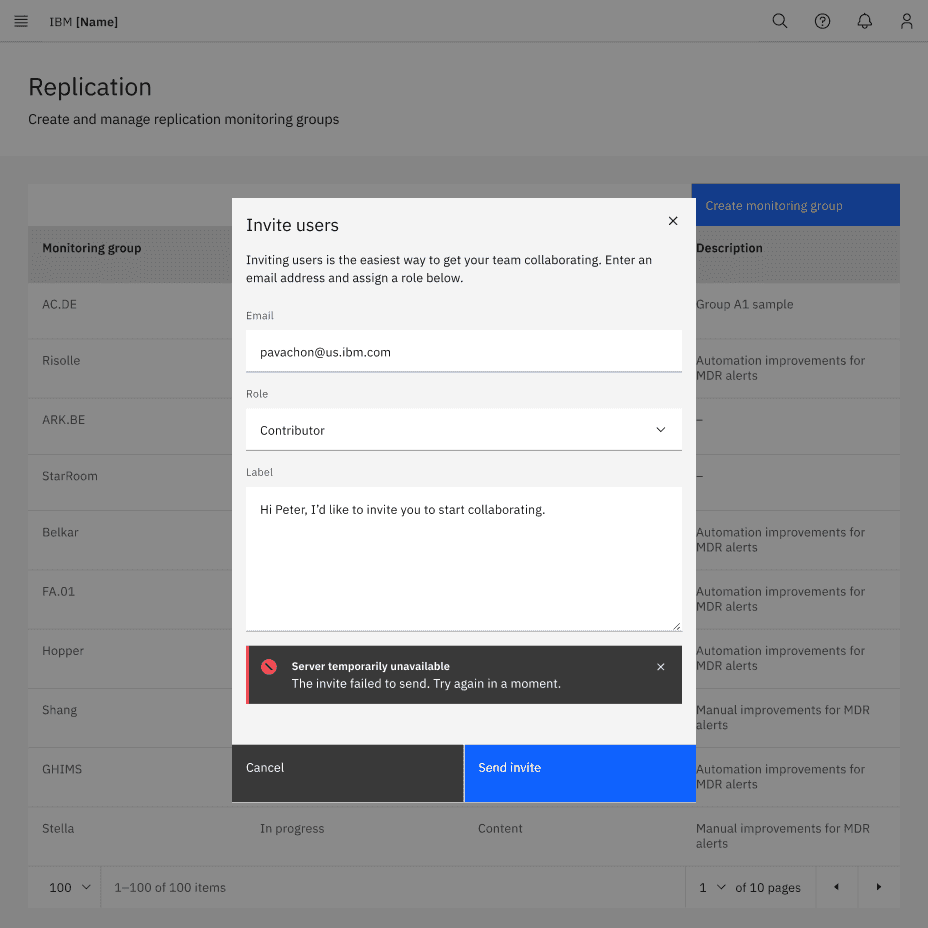
Task: Select the Monitoring group column header
Action: (x=92, y=248)
